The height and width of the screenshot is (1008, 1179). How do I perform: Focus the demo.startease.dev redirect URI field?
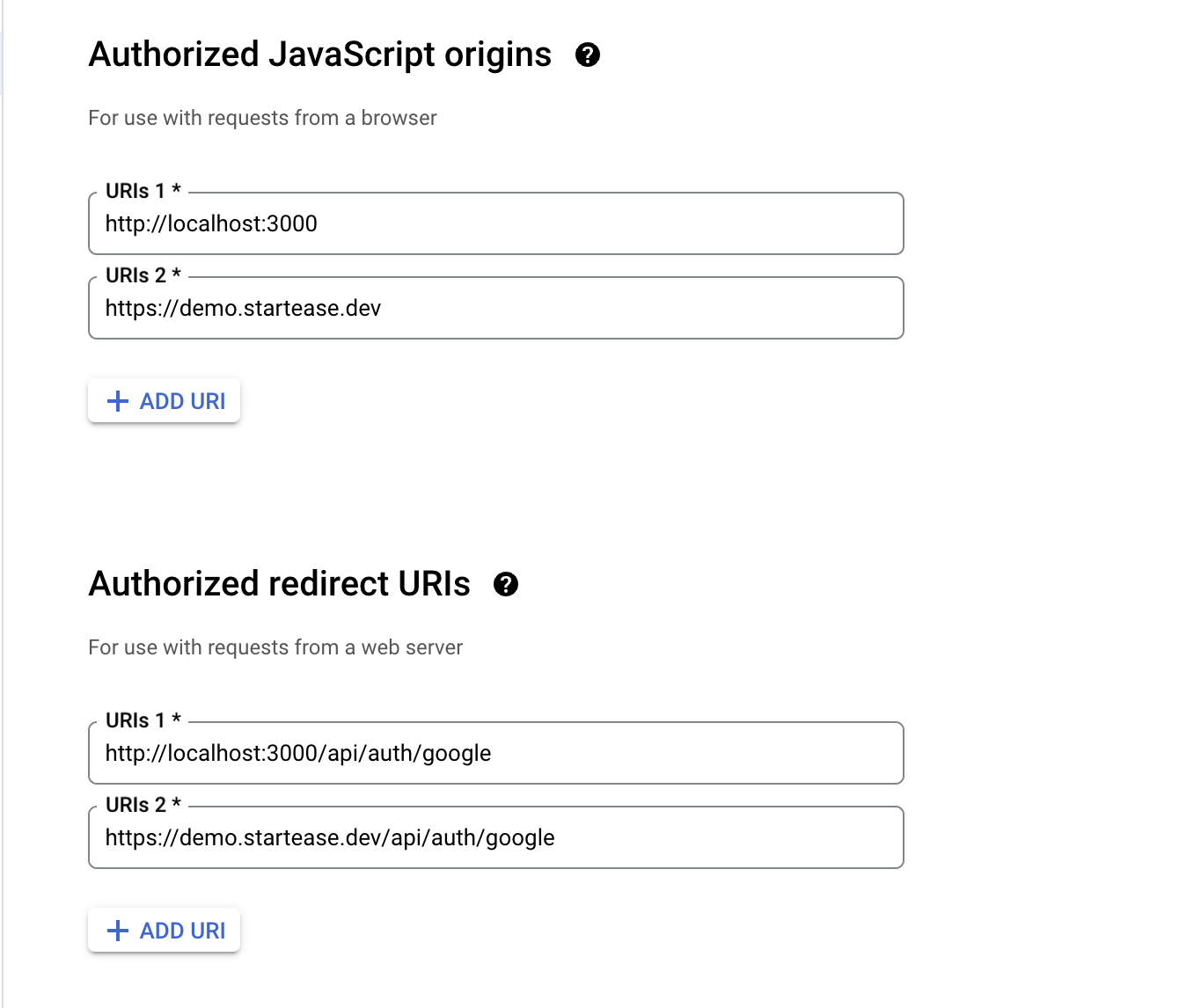coord(495,837)
